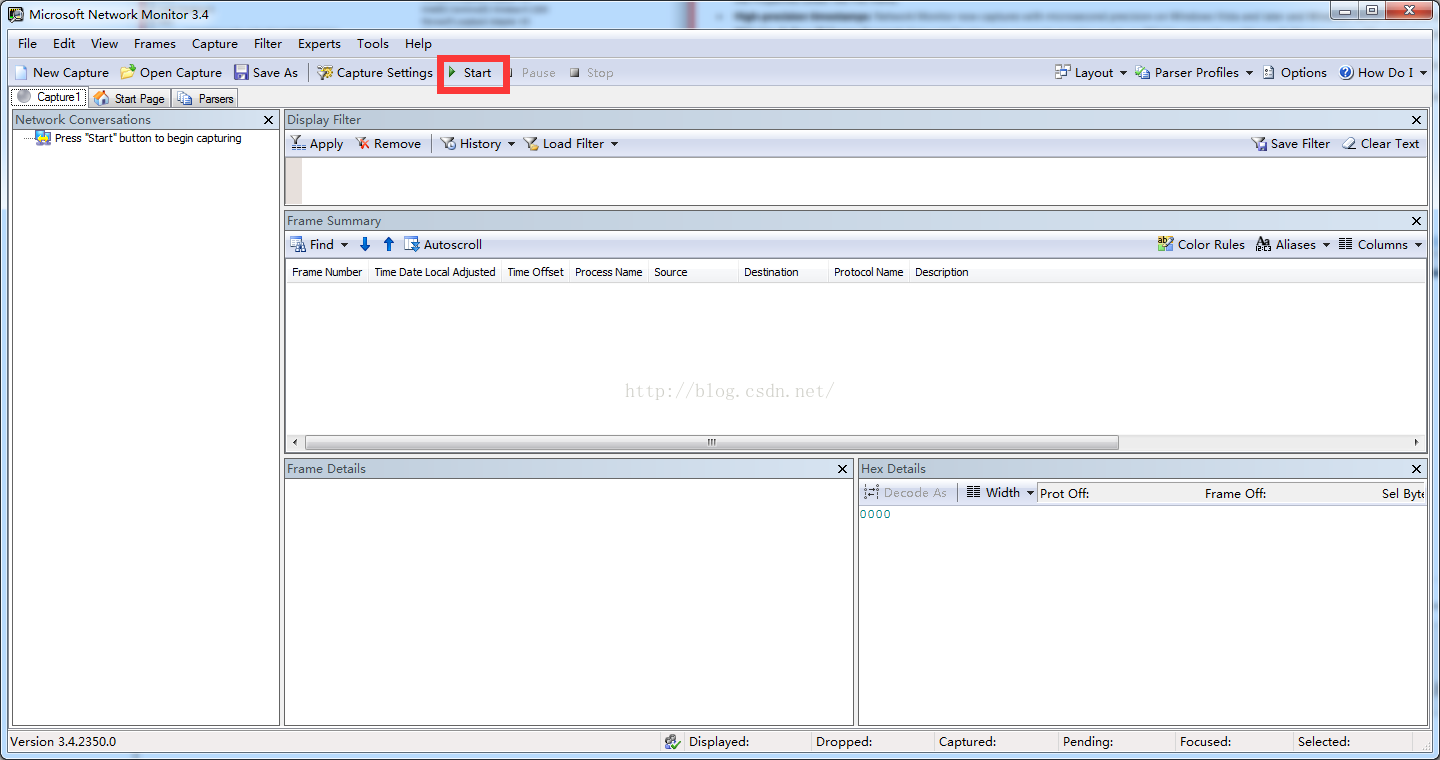This screenshot has height=760, width=1440.
Task: Click inside the display filter text box
Action: (864, 181)
